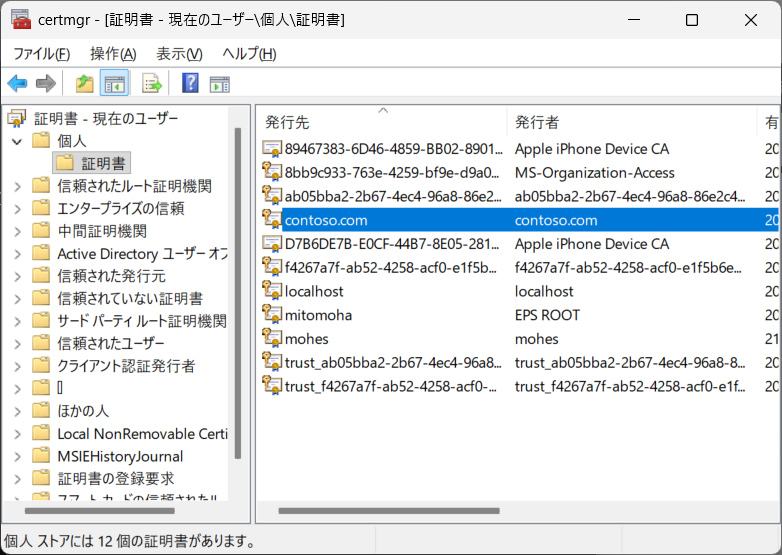Open the 操作(A) menu
This screenshot has height=555, width=782.
(113, 53)
